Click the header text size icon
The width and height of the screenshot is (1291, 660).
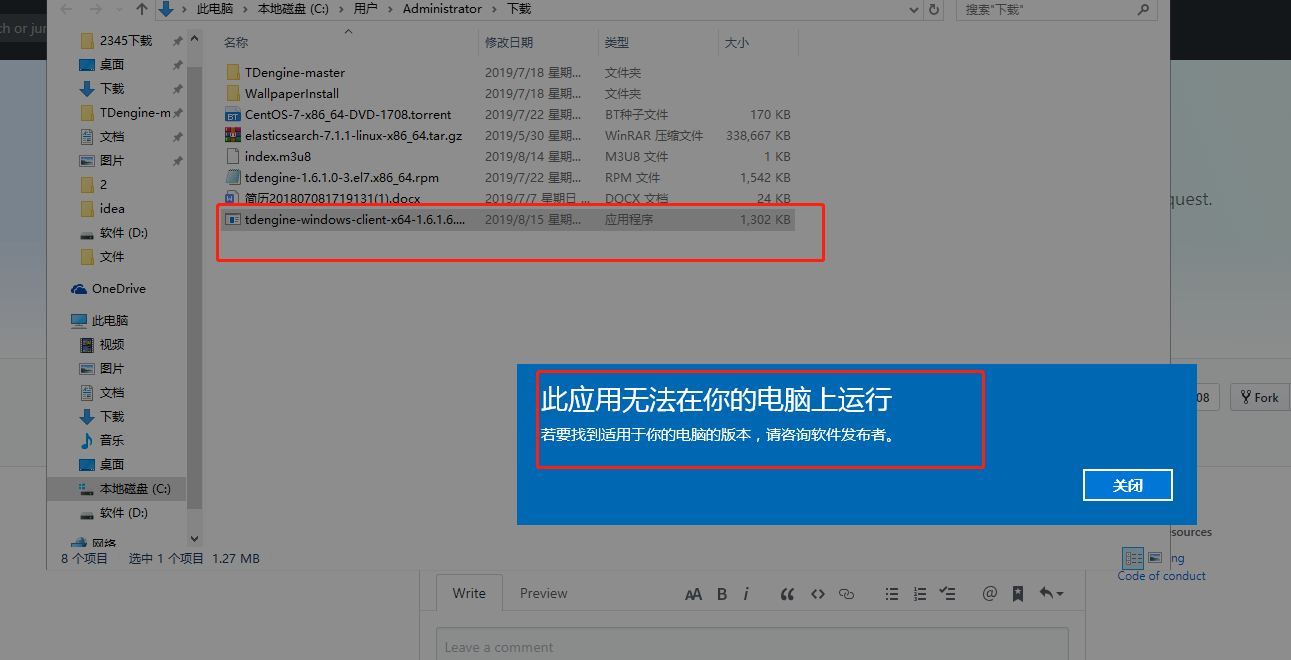693,594
